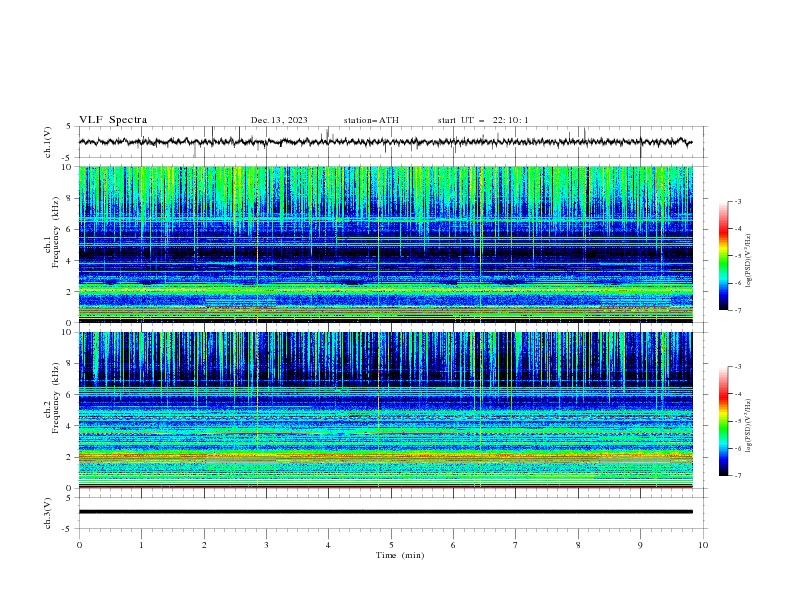Viewport: 792px width, 612px height.
Task: Click ch.1 log(PSD) colorbar label
Action: click(749, 261)
